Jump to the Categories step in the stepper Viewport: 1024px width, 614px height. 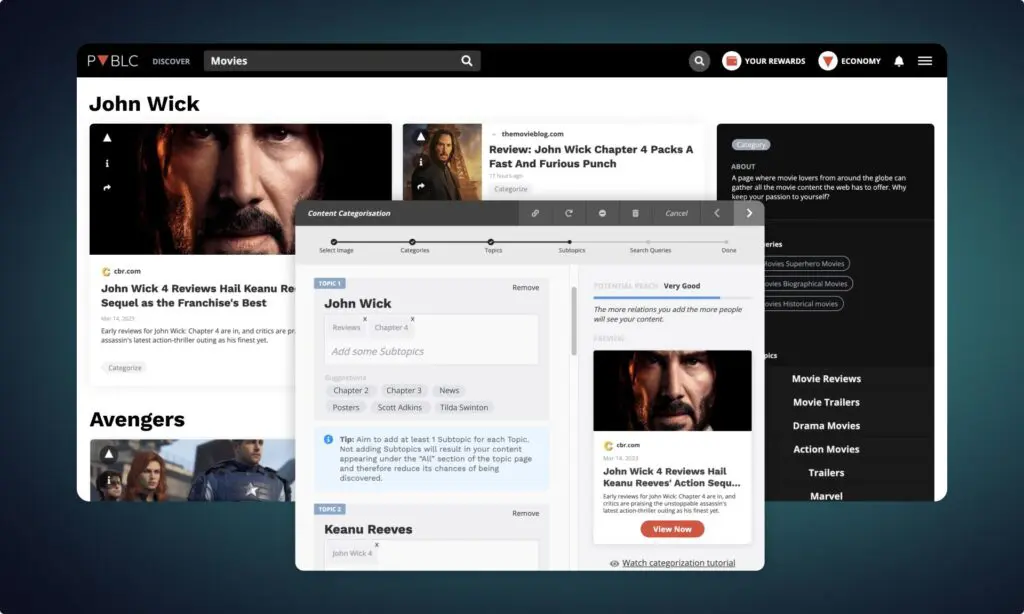click(414, 242)
